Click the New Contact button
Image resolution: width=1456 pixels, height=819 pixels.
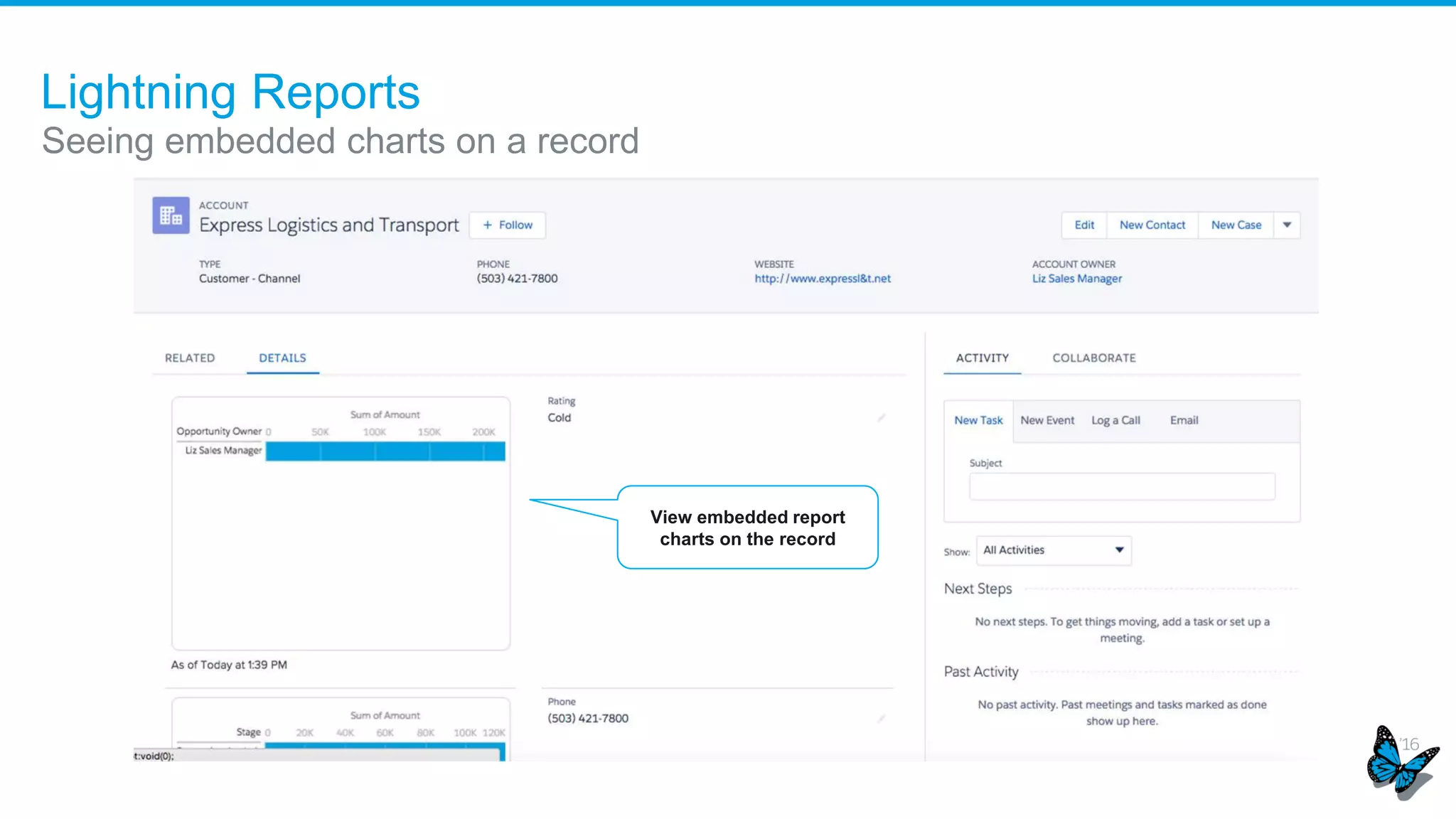coord(1152,225)
